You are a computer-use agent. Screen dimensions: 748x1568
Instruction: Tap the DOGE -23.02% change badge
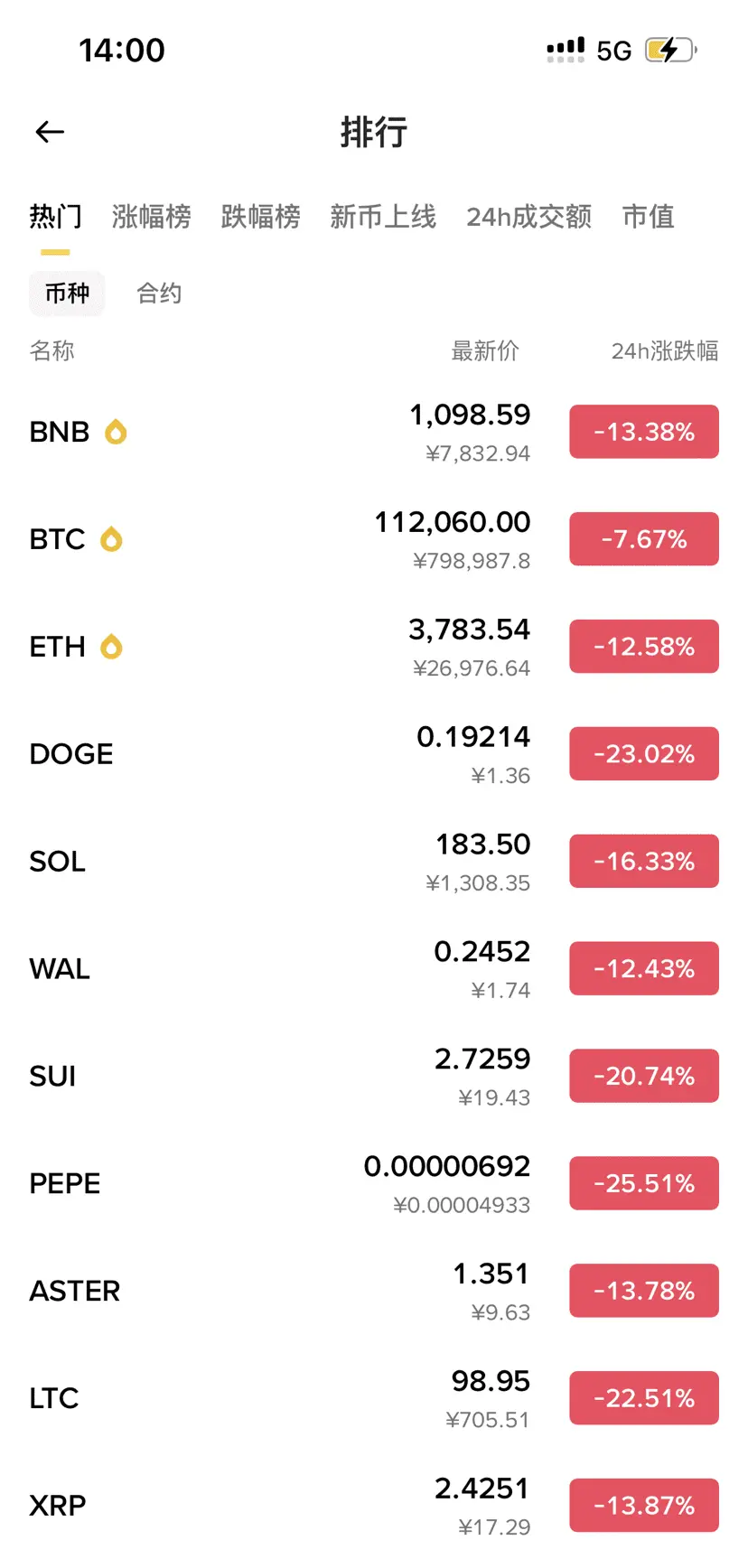click(x=644, y=754)
